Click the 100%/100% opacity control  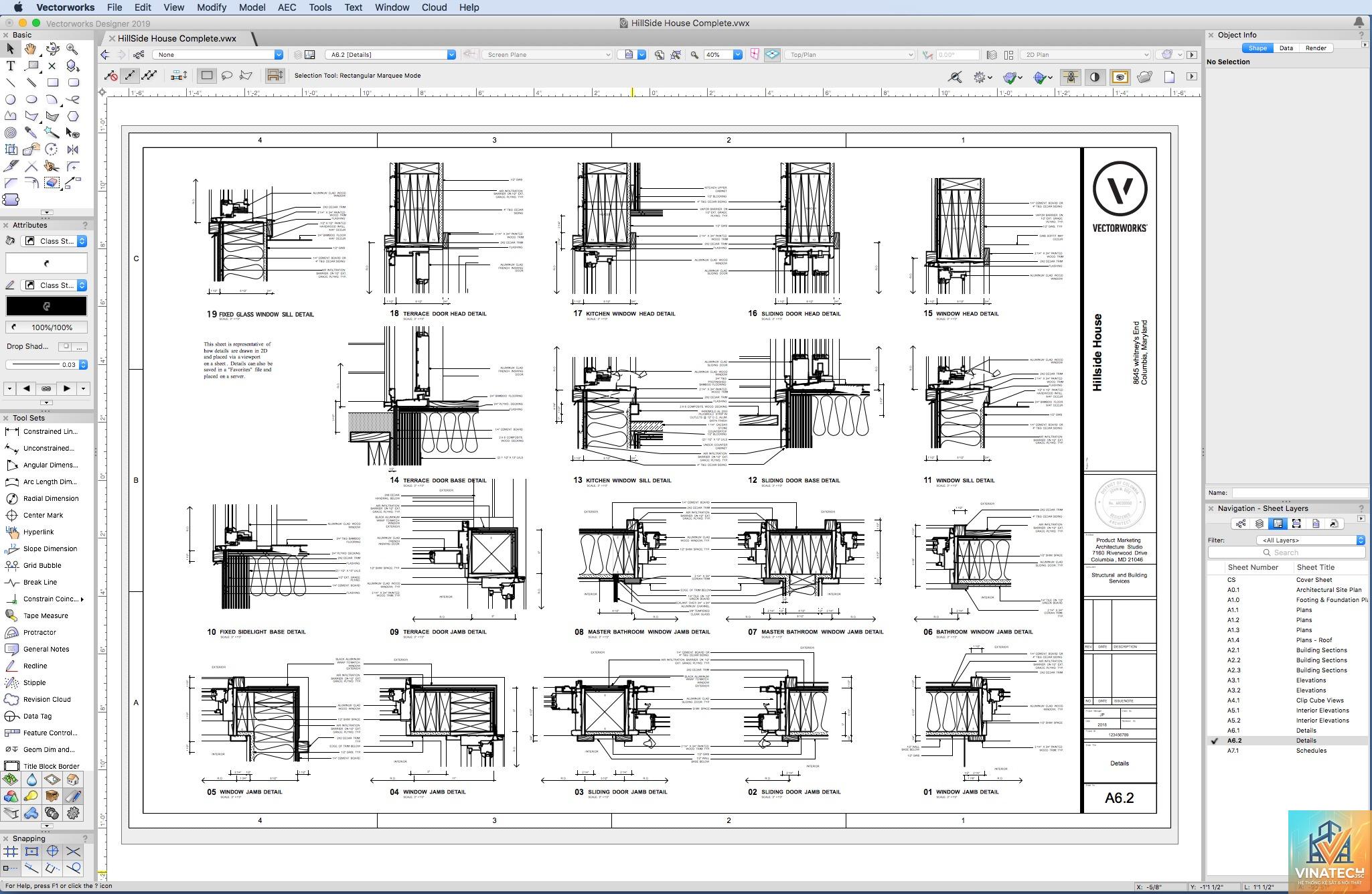[x=46, y=327]
